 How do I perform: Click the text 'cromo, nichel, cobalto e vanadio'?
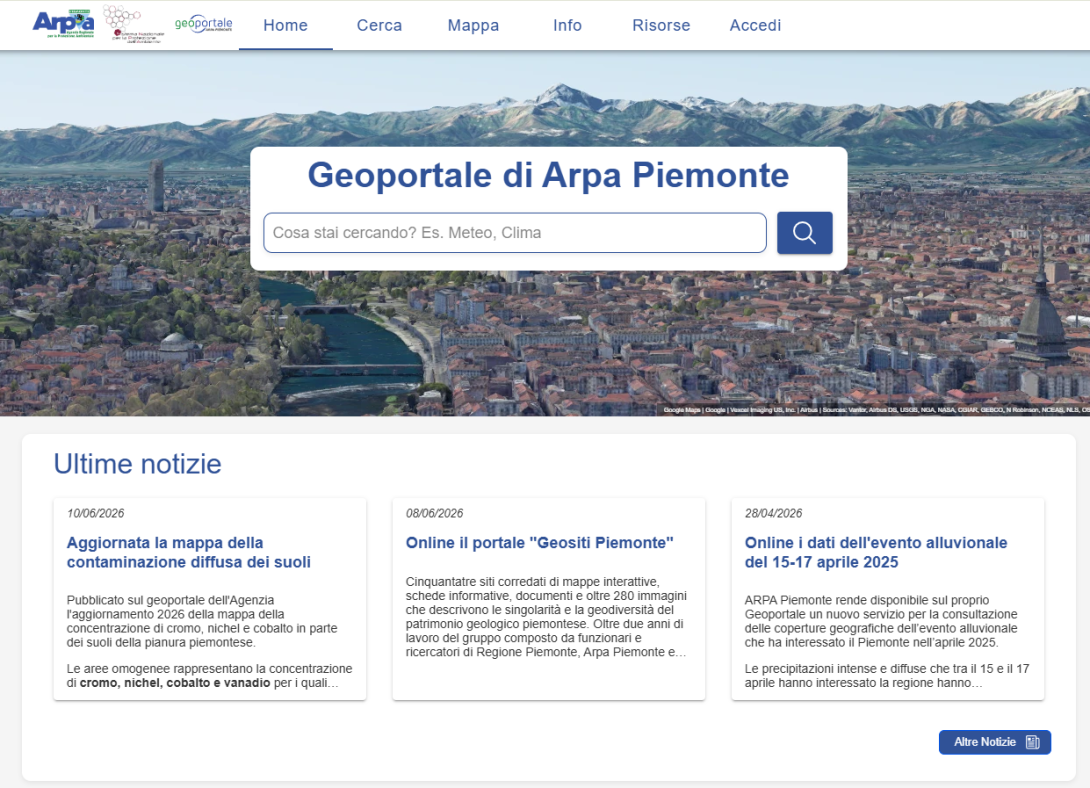pyautogui.click(x=175, y=683)
